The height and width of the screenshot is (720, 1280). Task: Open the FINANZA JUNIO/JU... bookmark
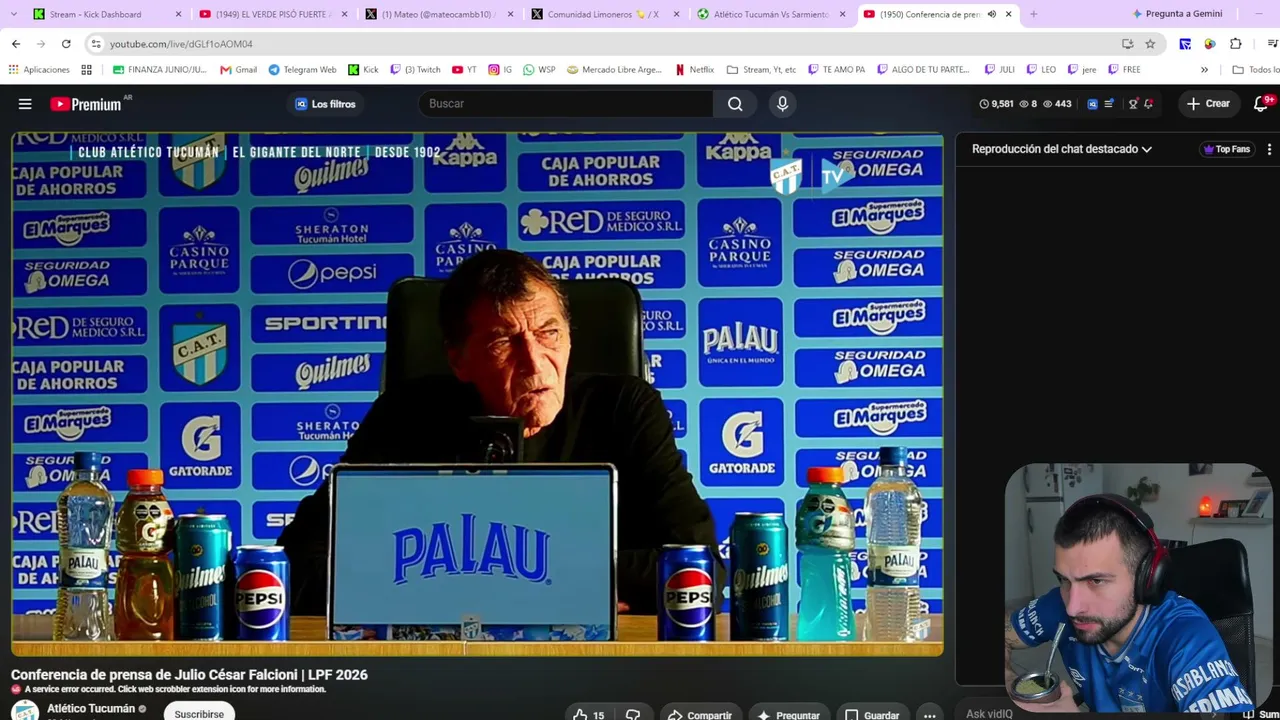[x=160, y=70]
